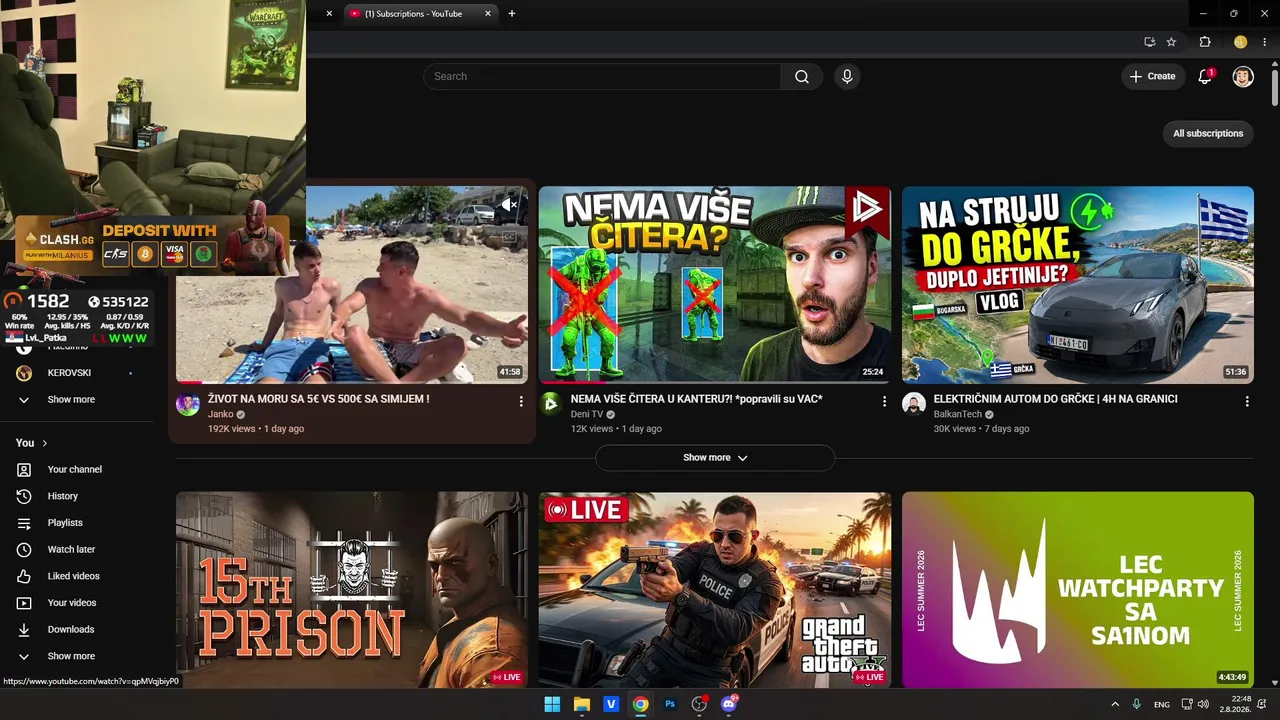Image resolution: width=1280 pixels, height=720 pixels.
Task: Open the Chrome profile avatar
Action: pyautogui.click(x=1240, y=42)
